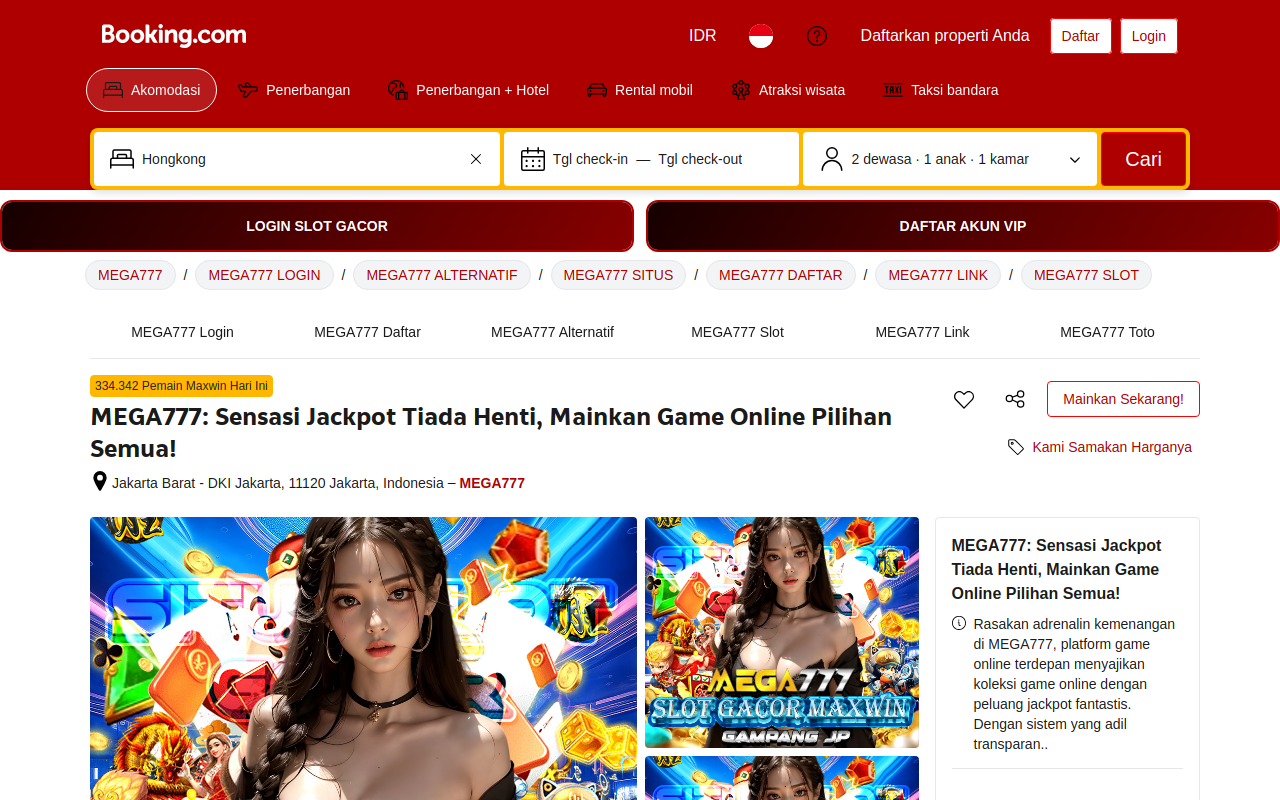The width and height of the screenshot is (1280, 800).
Task: Open the MEGA777 ALTERNATIF breadcrumb chip
Action: 442,275
